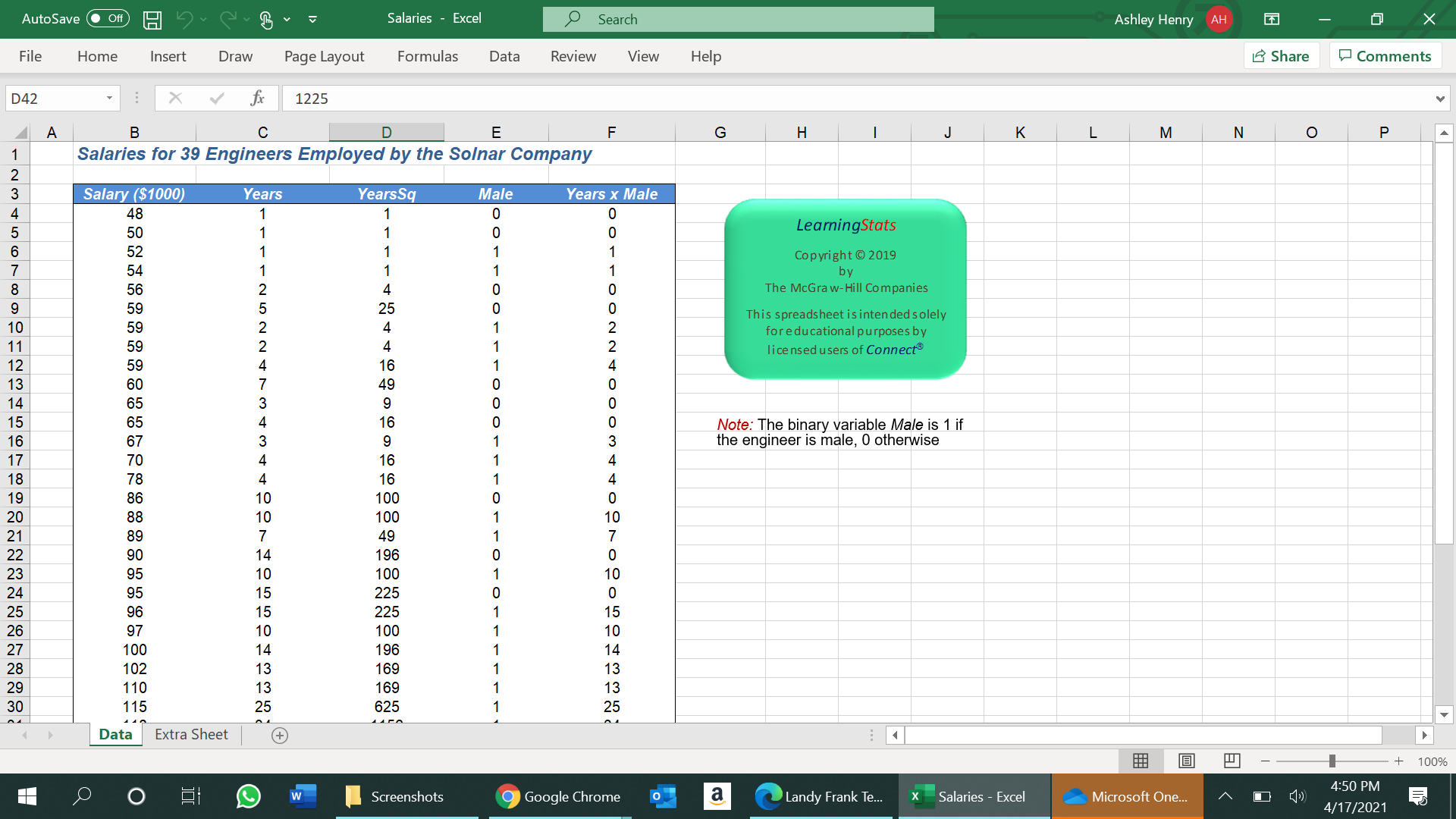Expand the formula bar chevron

pyautogui.click(x=1439, y=99)
